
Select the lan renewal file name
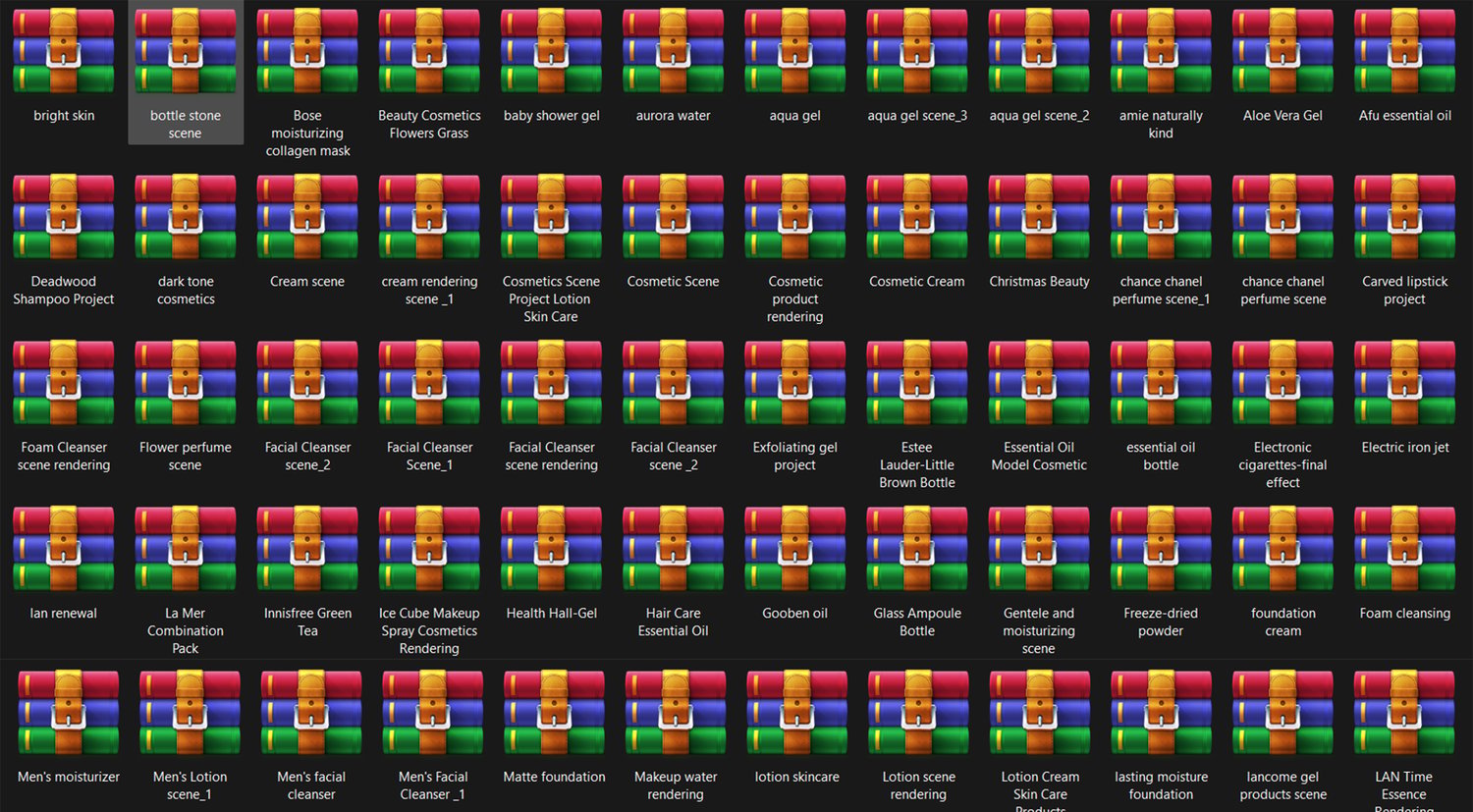click(64, 614)
